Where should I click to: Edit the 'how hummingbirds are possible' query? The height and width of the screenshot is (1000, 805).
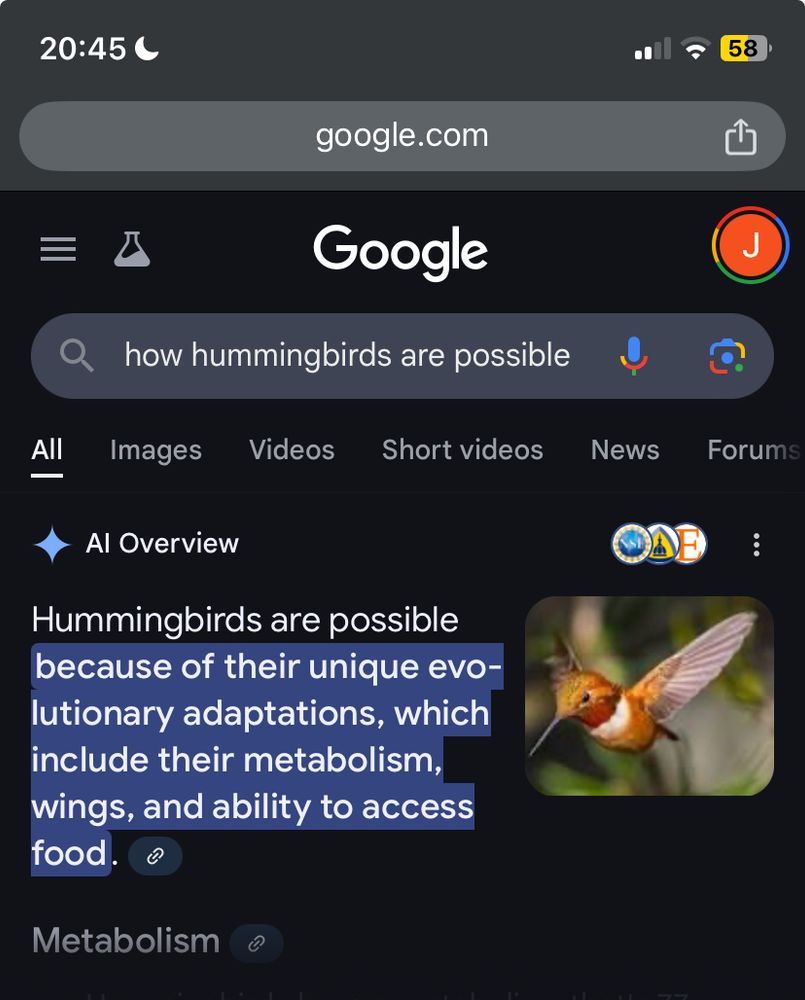348,355
